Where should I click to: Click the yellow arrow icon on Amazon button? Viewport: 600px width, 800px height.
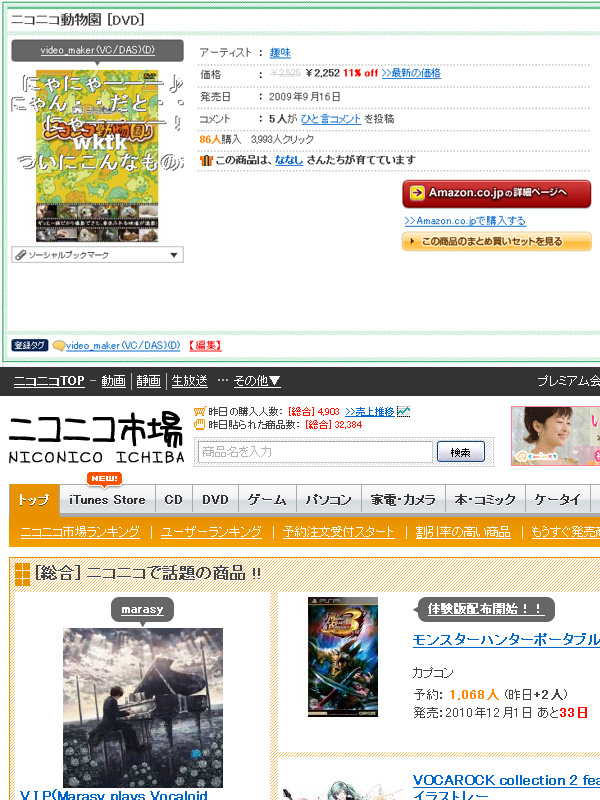tap(417, 192)
